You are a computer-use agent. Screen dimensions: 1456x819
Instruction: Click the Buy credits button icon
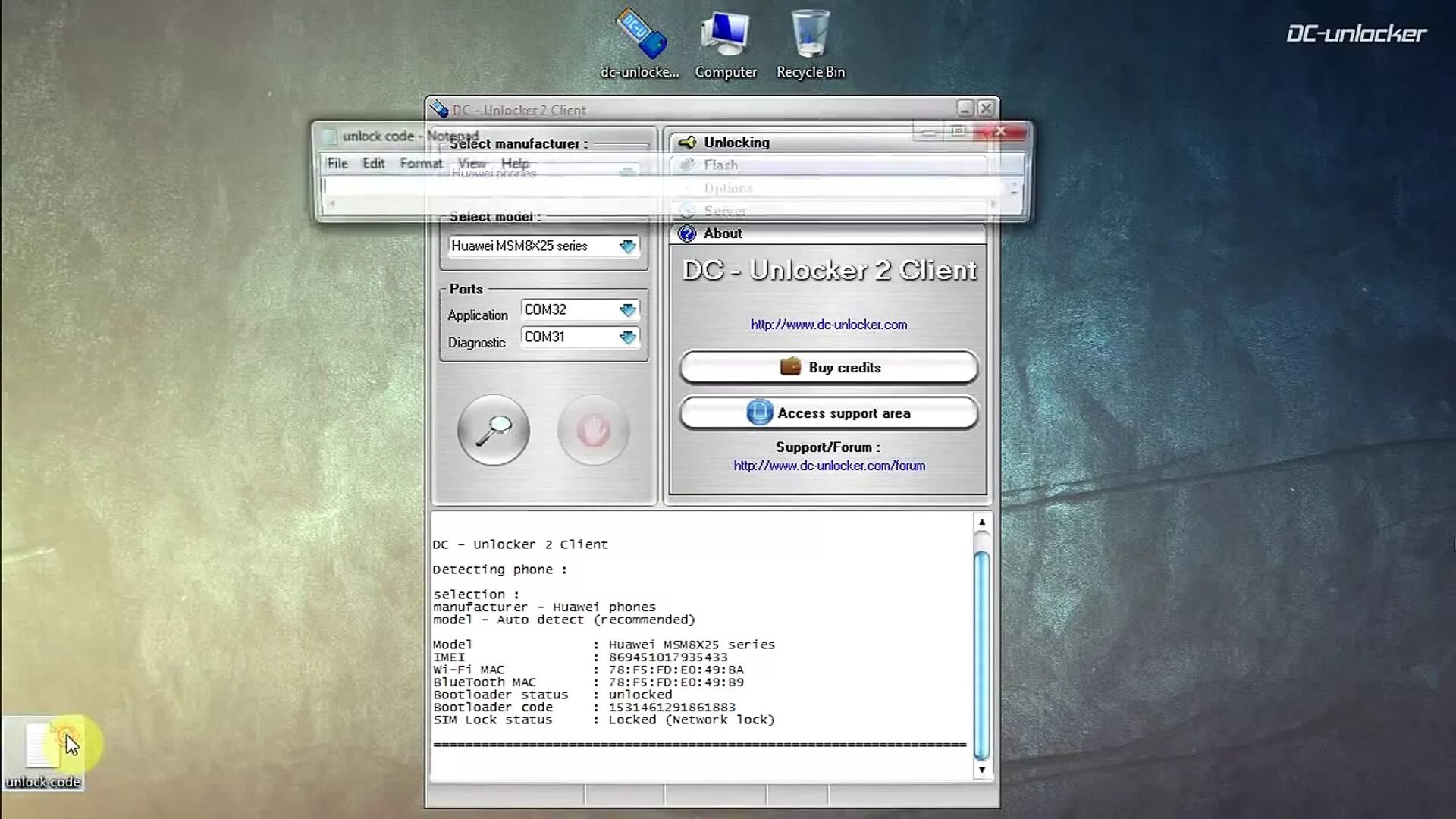click(790, 367)
